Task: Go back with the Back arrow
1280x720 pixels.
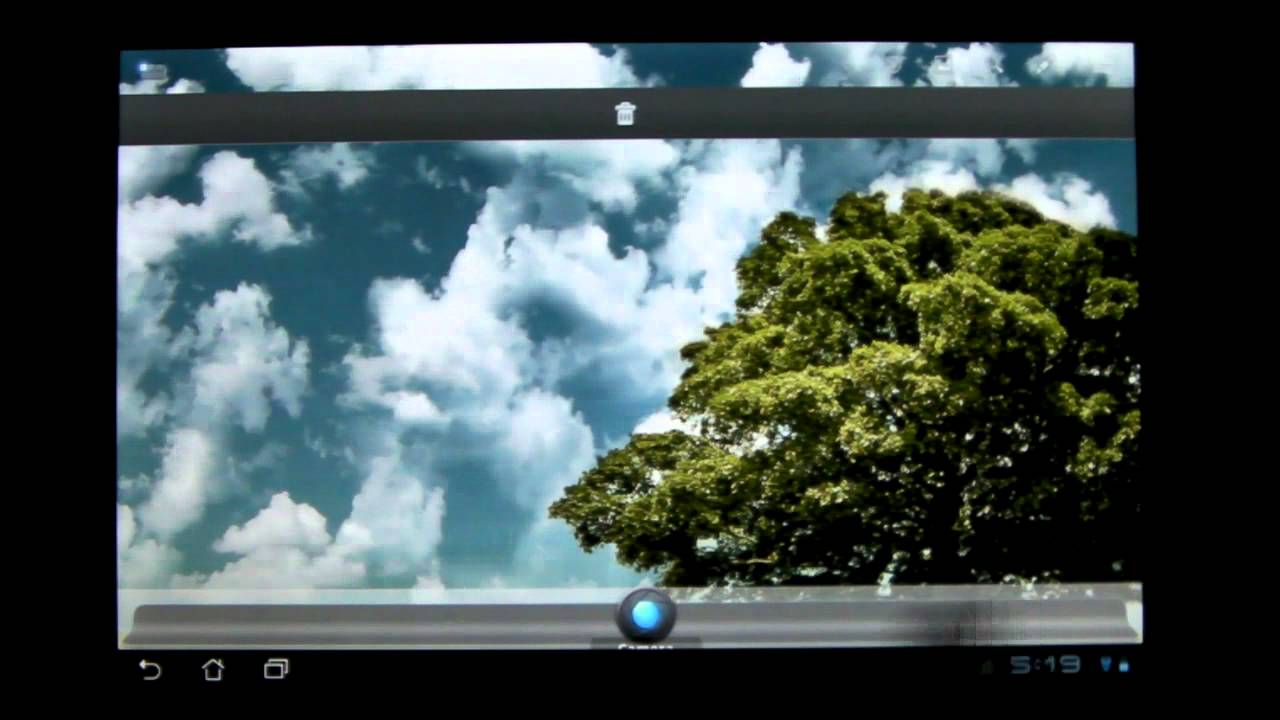Action: (x=150, y=670)
